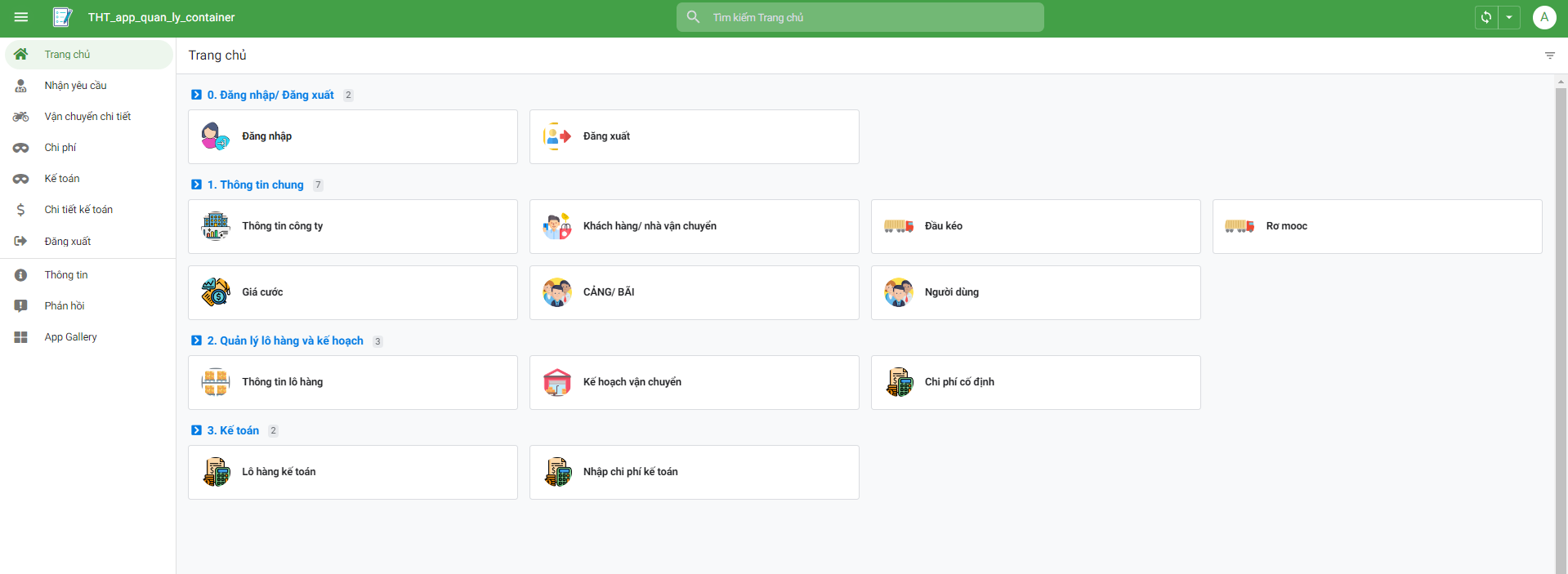Screen dimensions: 1568x574
Task: Click the filter icon beside Trang chủ
Action: pos(1549,56)
